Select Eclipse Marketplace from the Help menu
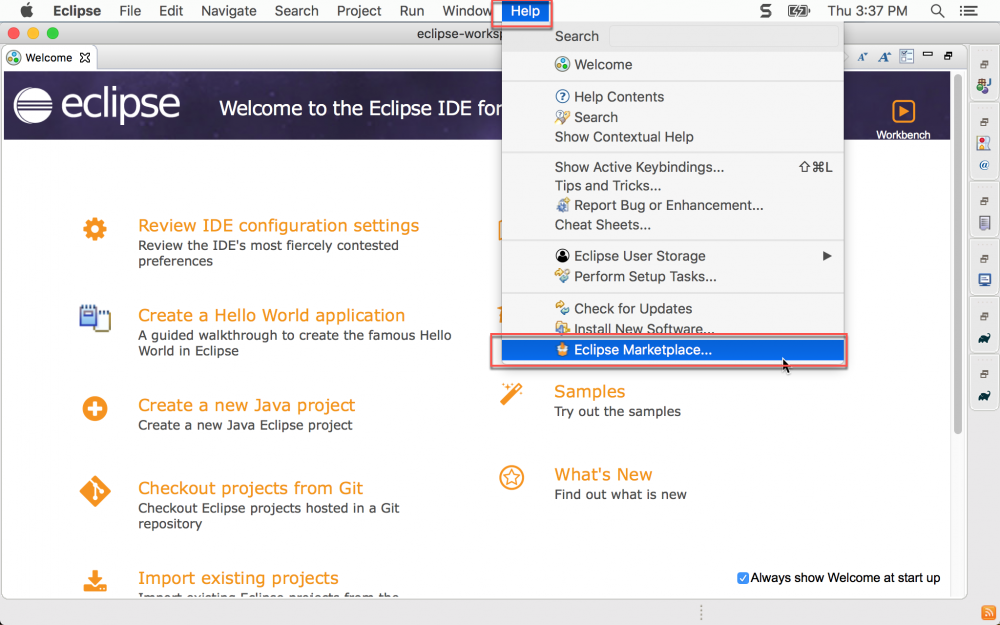 coord(642,350)
